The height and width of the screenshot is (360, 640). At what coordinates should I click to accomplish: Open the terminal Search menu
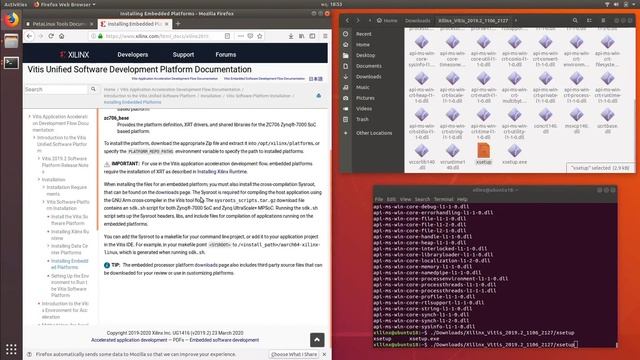click(422, 199)
